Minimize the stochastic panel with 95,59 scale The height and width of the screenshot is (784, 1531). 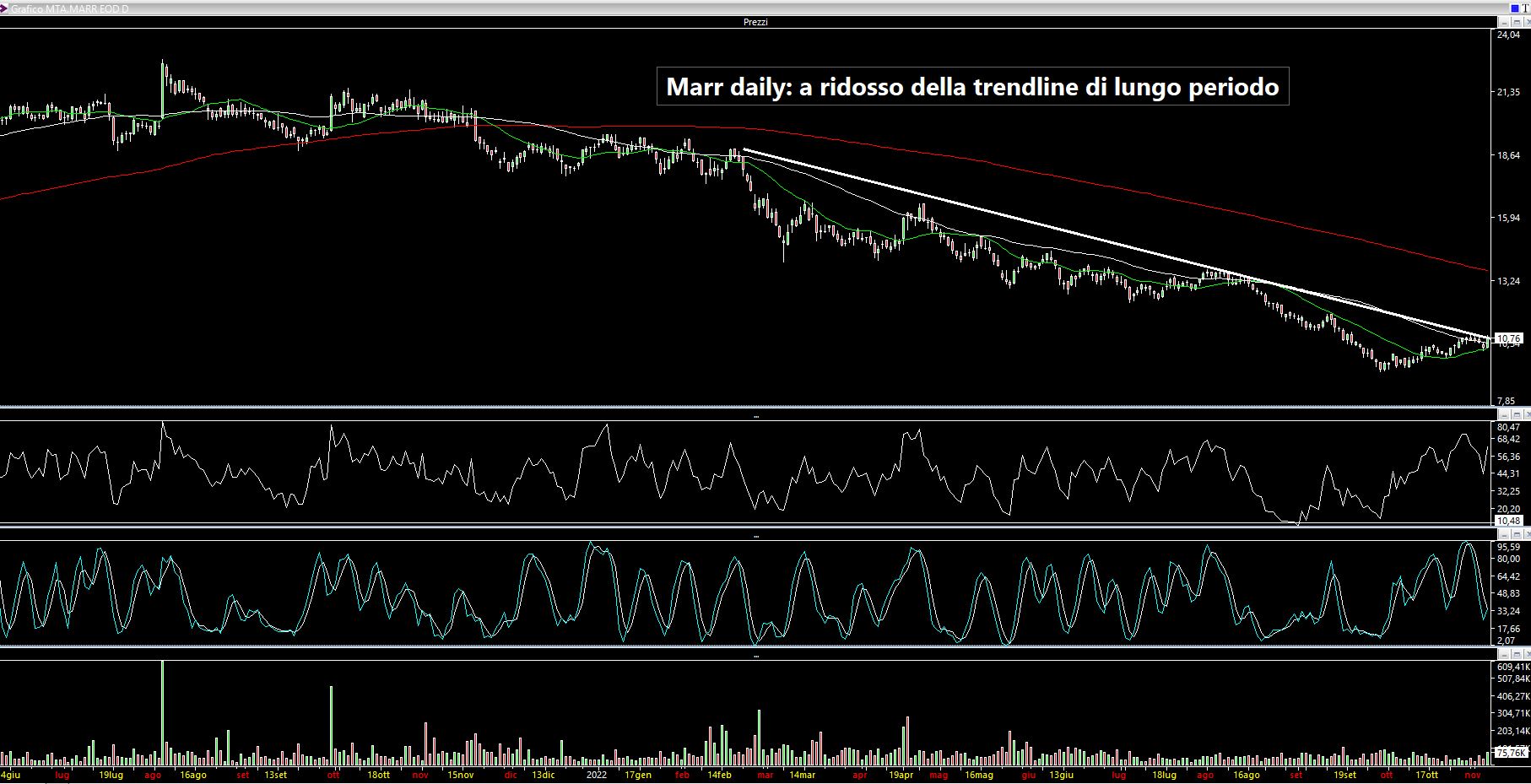coord(1504,535)
